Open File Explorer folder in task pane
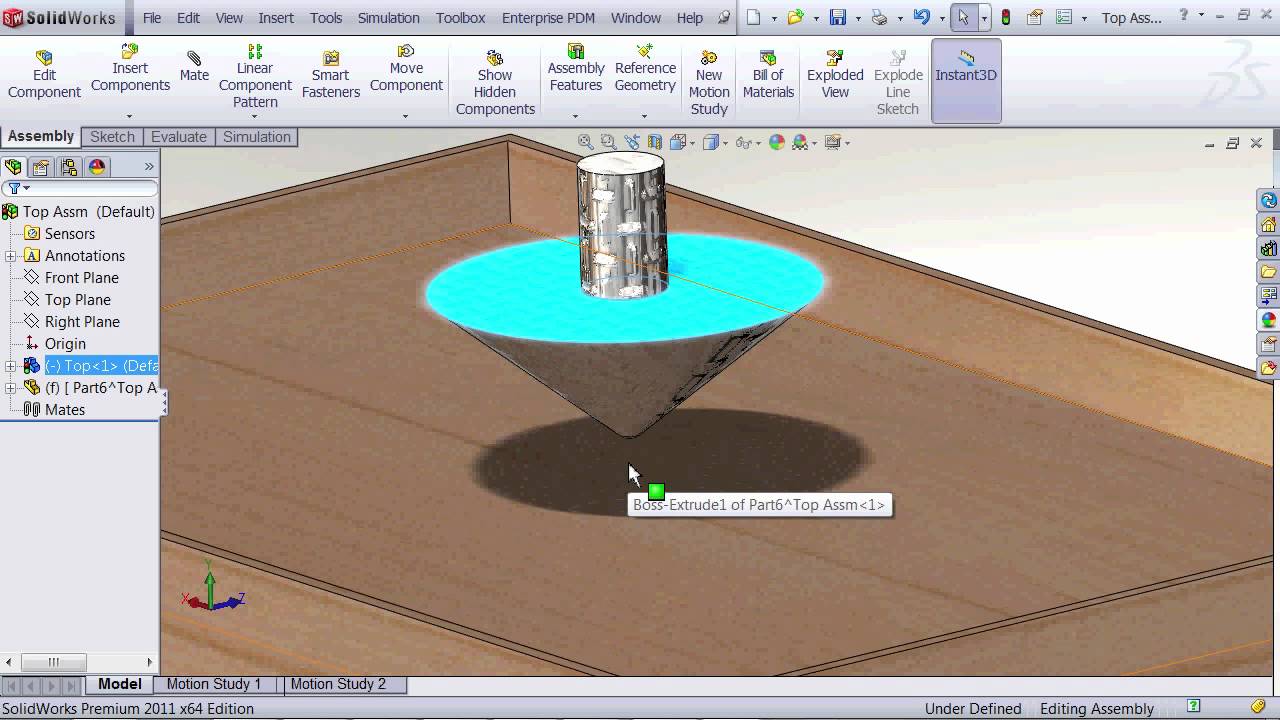This screenshot has height=720, width=1280. tap(1269, 271)
